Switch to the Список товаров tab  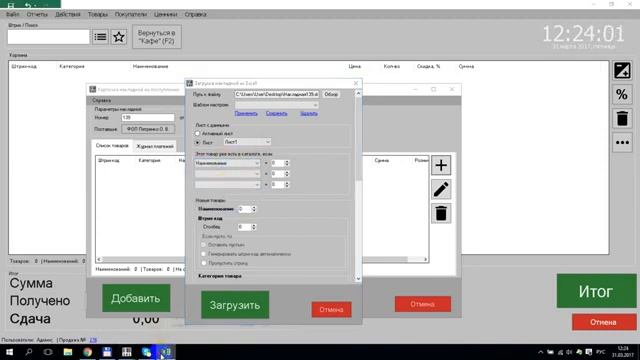(112, 146)
